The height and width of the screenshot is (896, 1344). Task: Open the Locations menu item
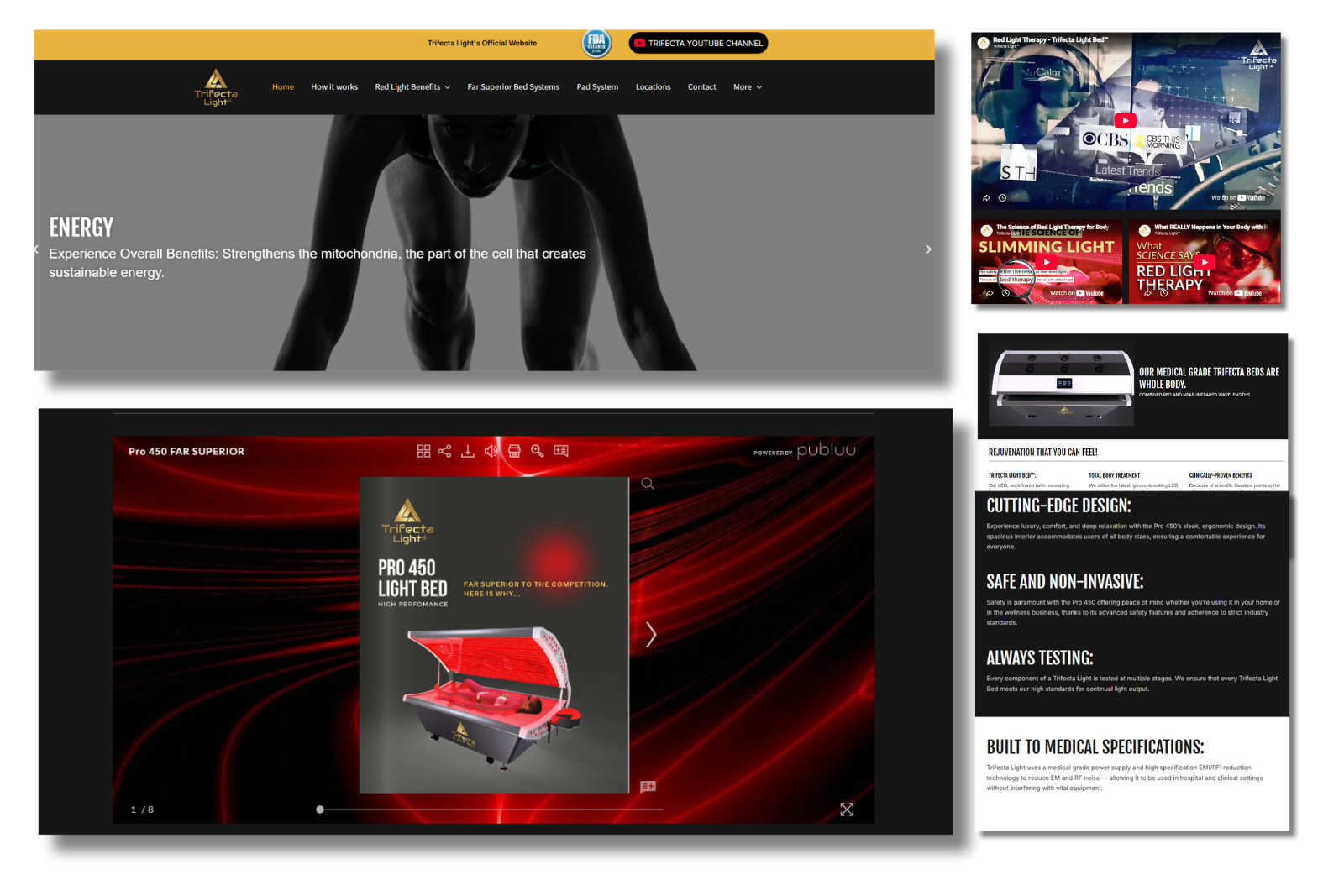653,87
